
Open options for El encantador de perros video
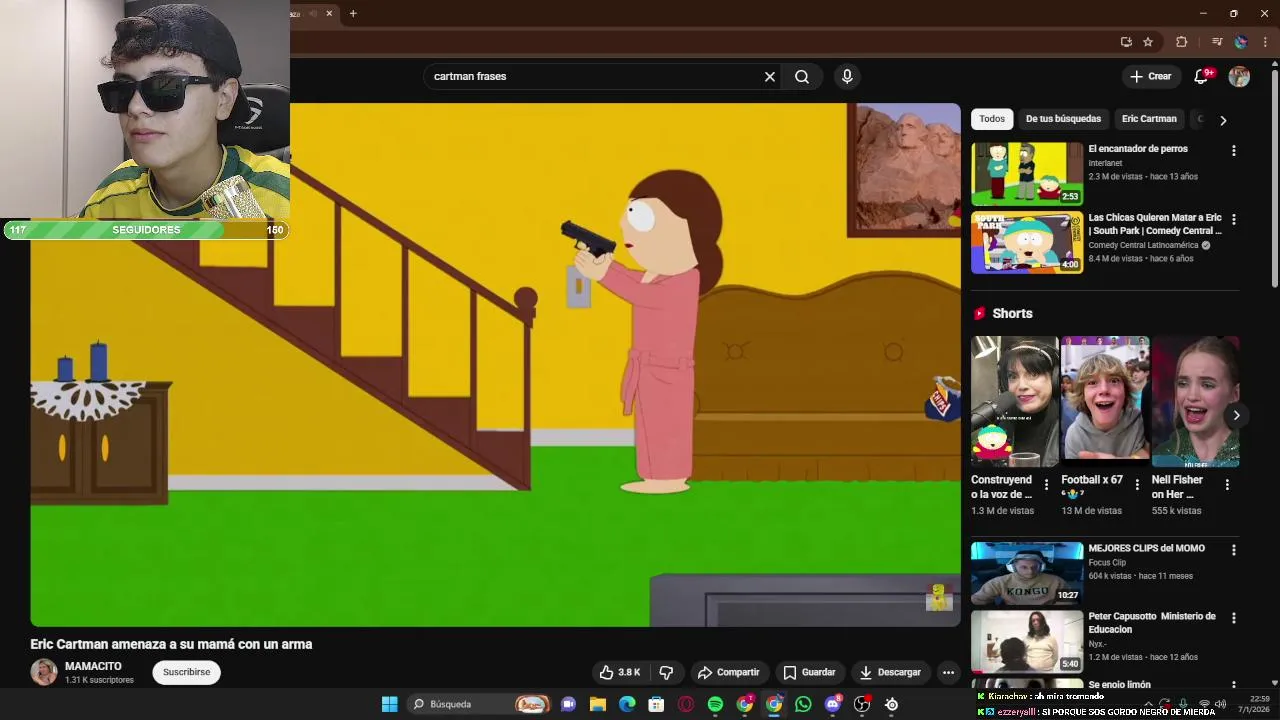[x=1233, y=150]
